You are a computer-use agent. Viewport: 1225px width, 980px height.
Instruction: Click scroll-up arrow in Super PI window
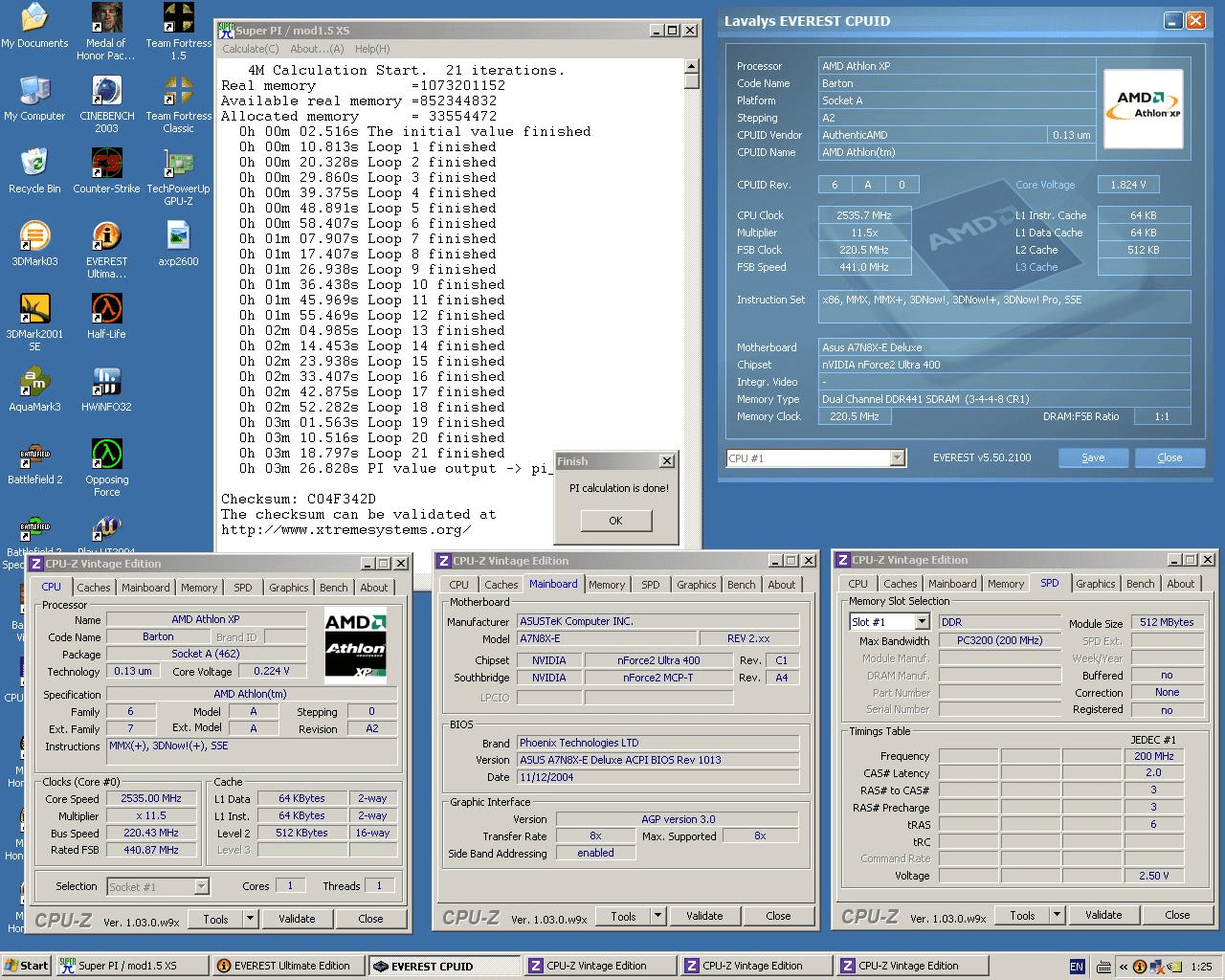[x=692, y=66]
